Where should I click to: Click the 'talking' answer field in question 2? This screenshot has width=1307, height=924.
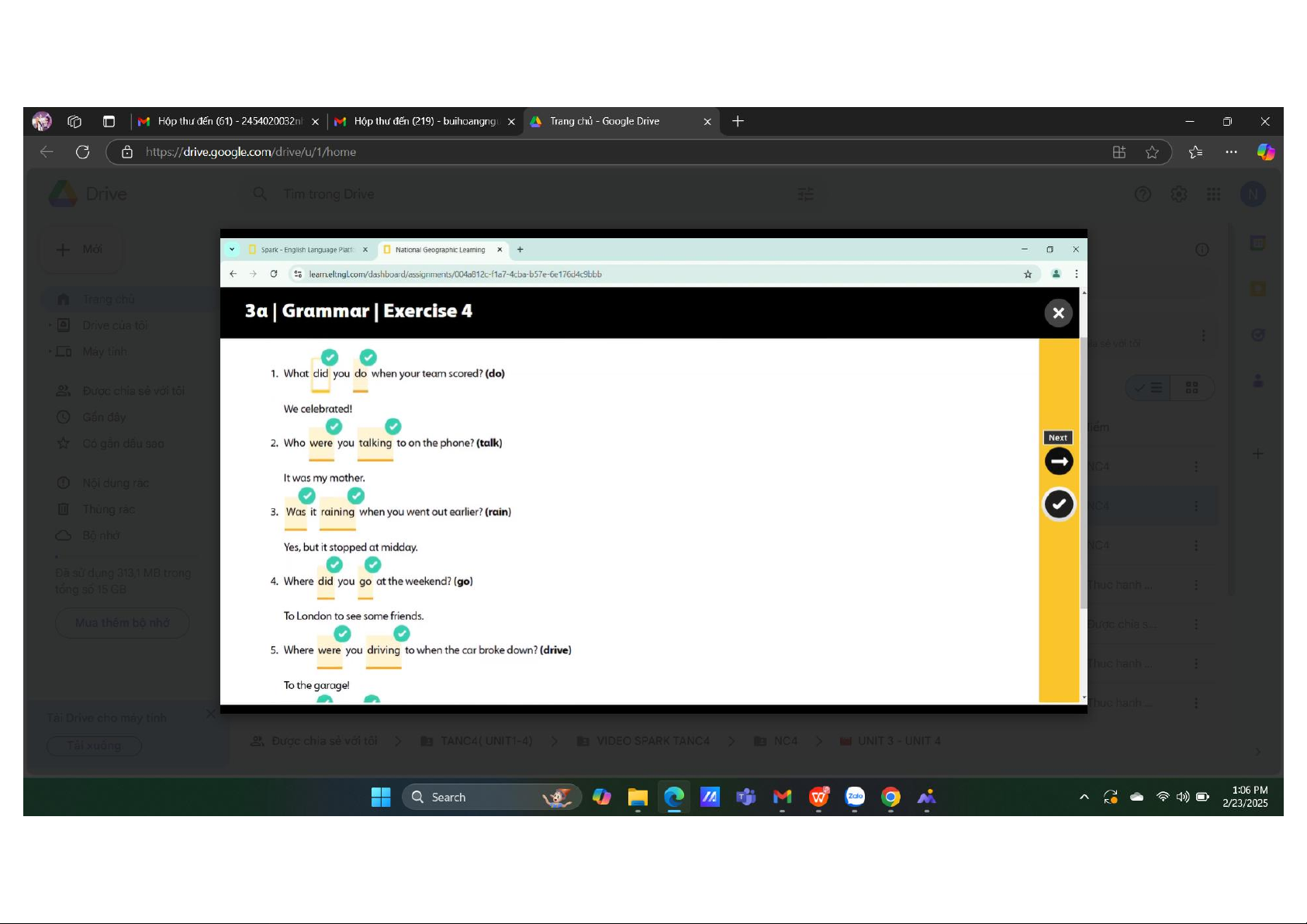click(375, 443)
